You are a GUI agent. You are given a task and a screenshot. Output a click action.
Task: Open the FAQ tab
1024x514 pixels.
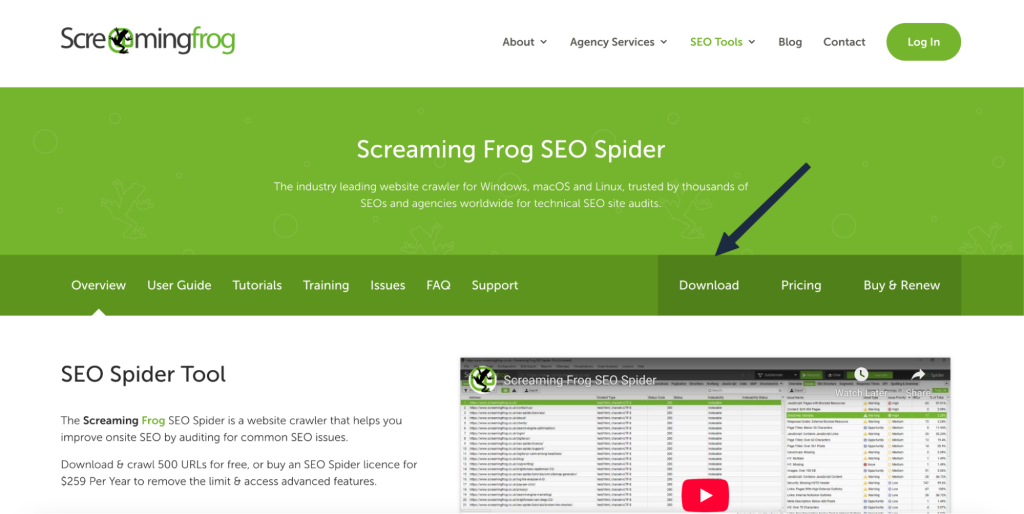(x=438, y=285)
